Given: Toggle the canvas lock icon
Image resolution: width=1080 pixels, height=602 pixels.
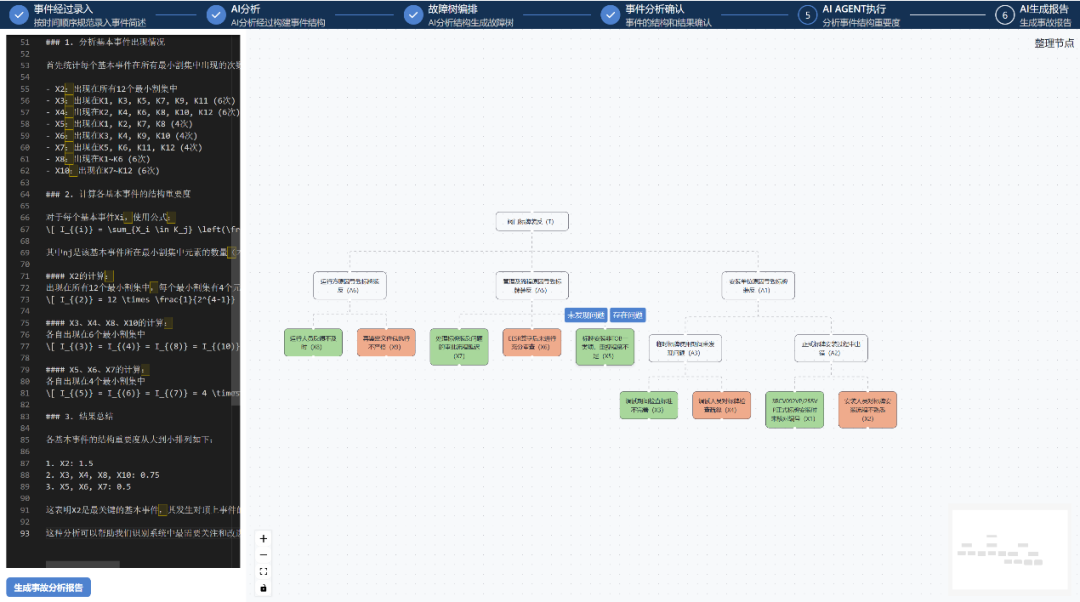Looking at the screenshot, I should pyautogui.click(x=264, y=588).
